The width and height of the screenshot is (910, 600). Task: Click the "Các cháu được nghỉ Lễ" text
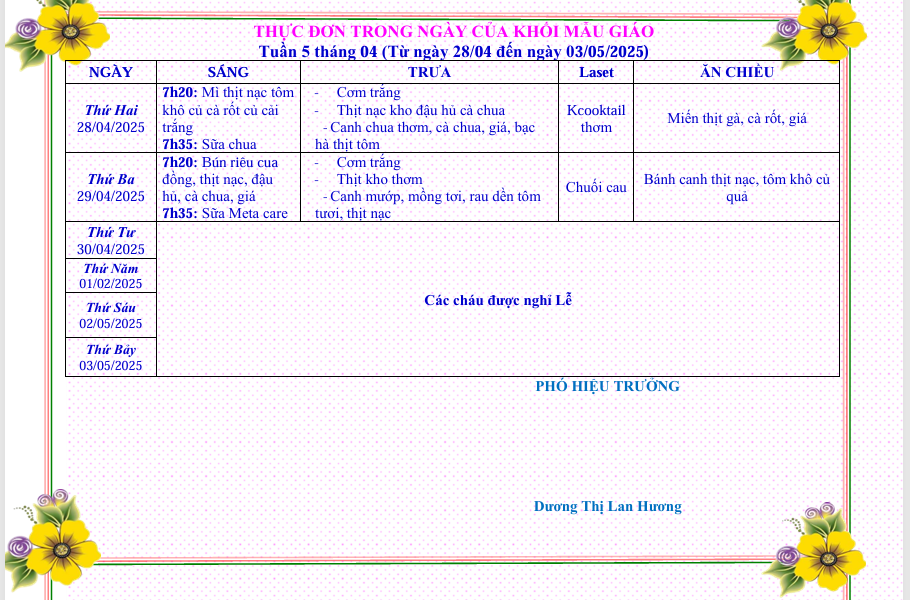pos(498,300)
